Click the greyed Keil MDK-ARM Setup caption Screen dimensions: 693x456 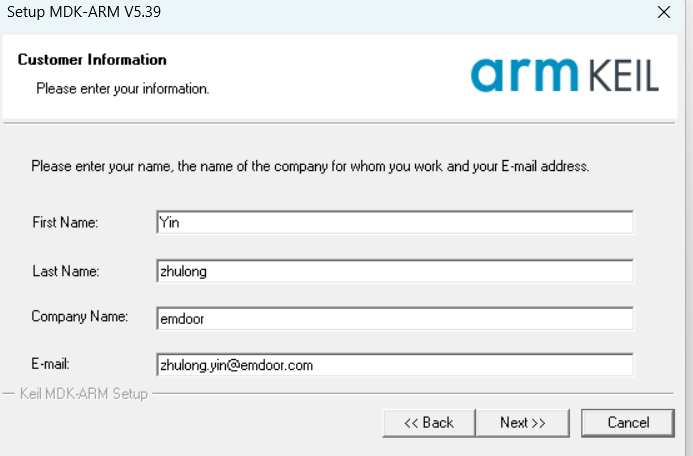point(84,393)
